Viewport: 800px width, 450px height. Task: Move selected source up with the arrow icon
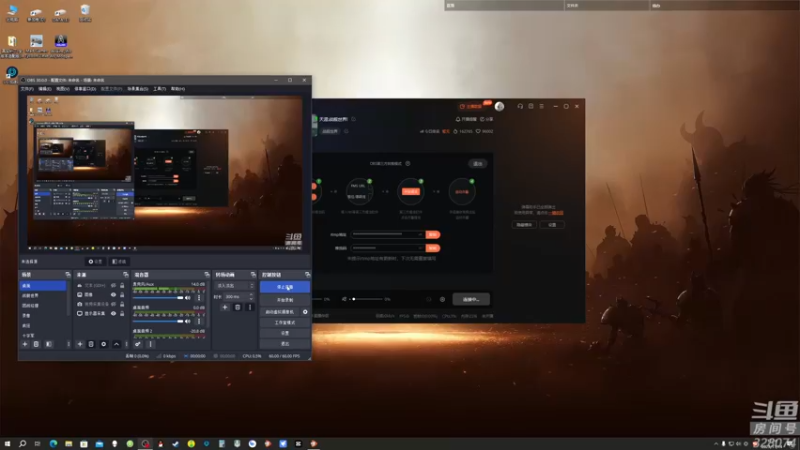click(x=116, y=344)
